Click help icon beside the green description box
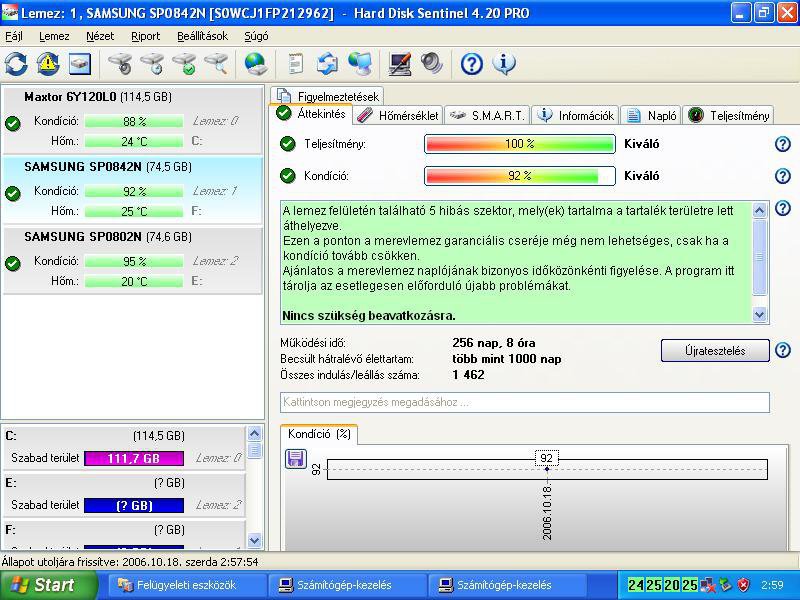800x600 pixels. click(x=783, y=208)
